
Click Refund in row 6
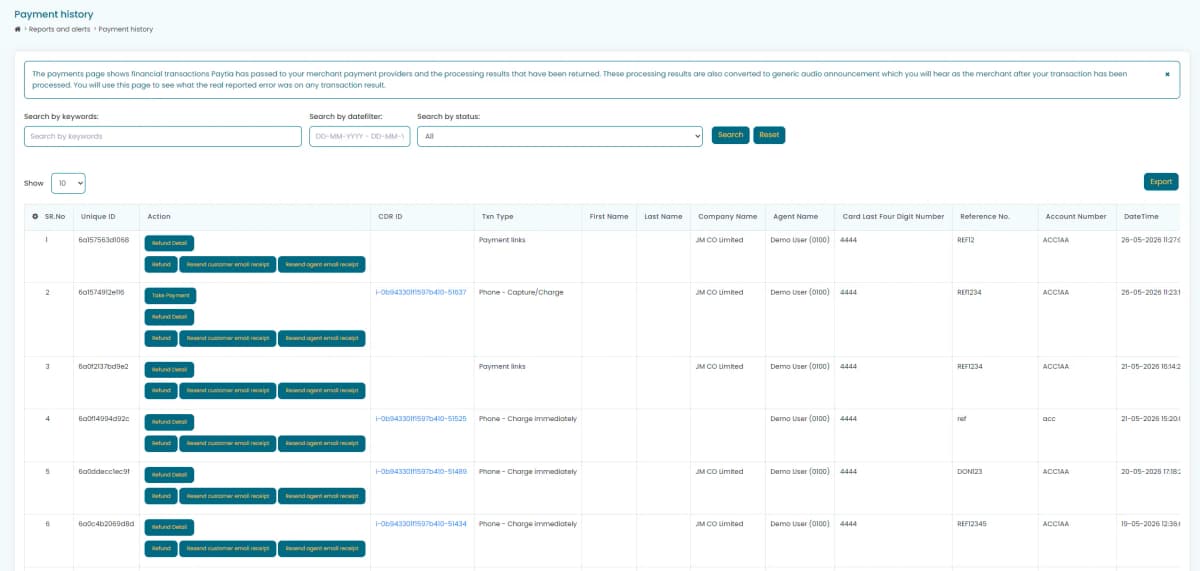point(161,549)
